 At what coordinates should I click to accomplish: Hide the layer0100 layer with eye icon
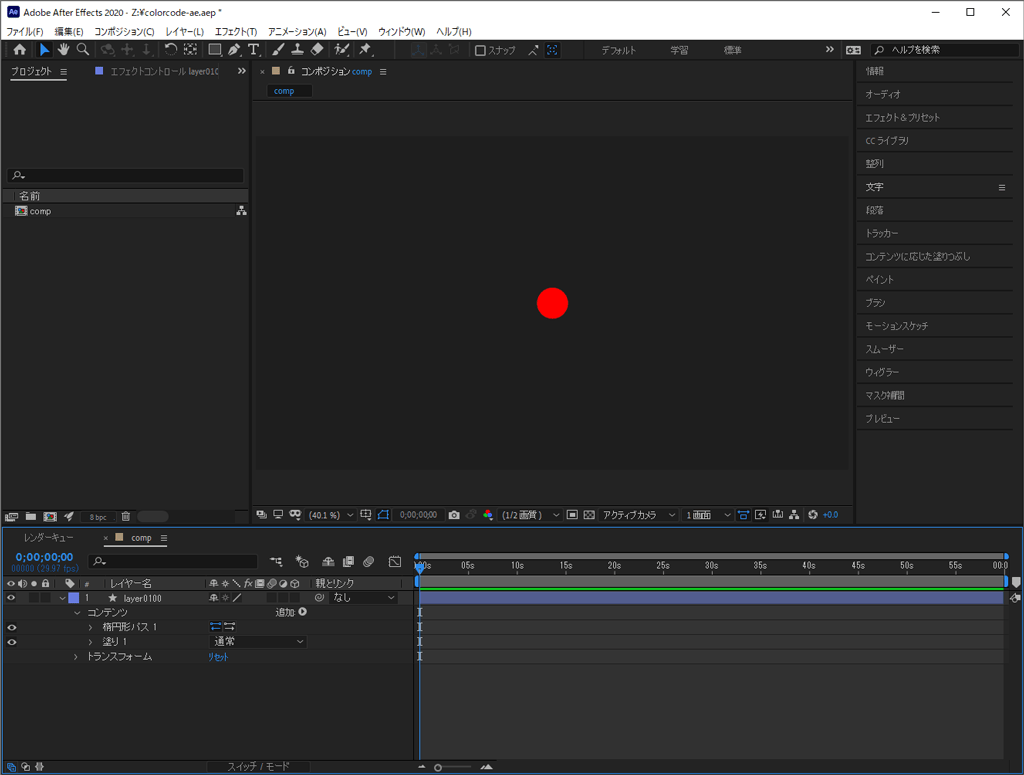[11, 598]
